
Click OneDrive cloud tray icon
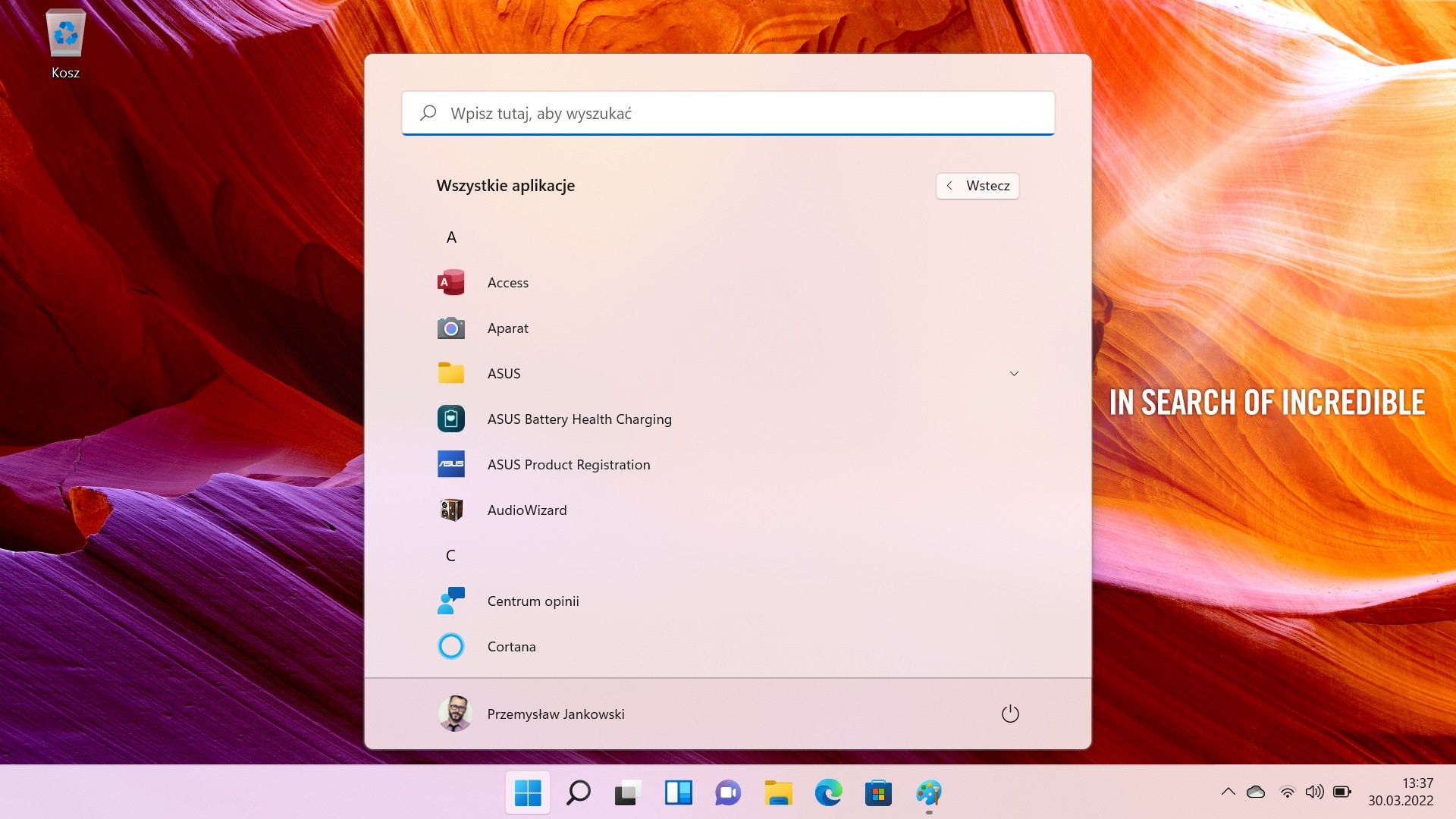(1256, 792)
